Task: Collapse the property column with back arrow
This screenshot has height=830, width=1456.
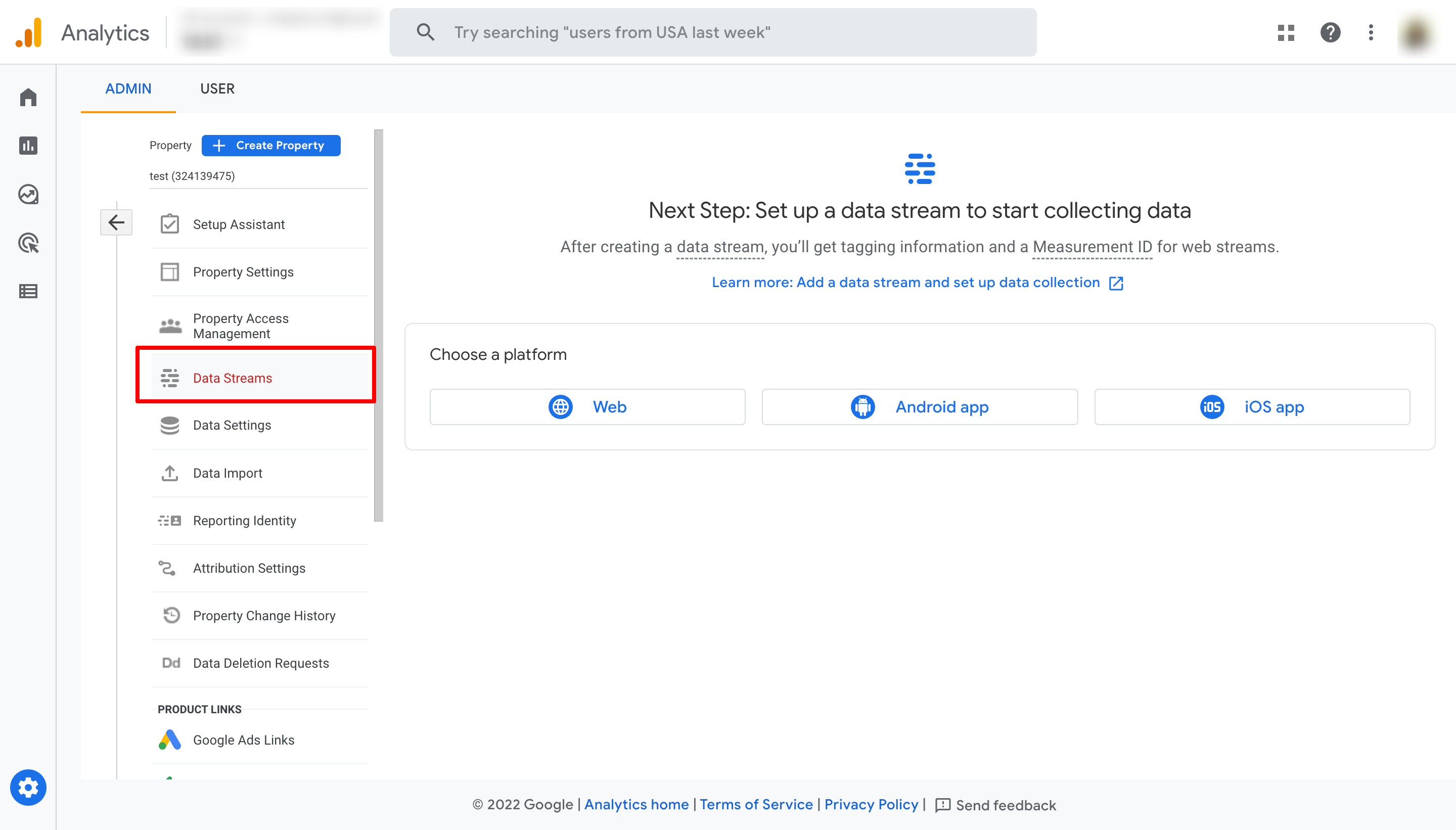Action: [x=116, y=222]
